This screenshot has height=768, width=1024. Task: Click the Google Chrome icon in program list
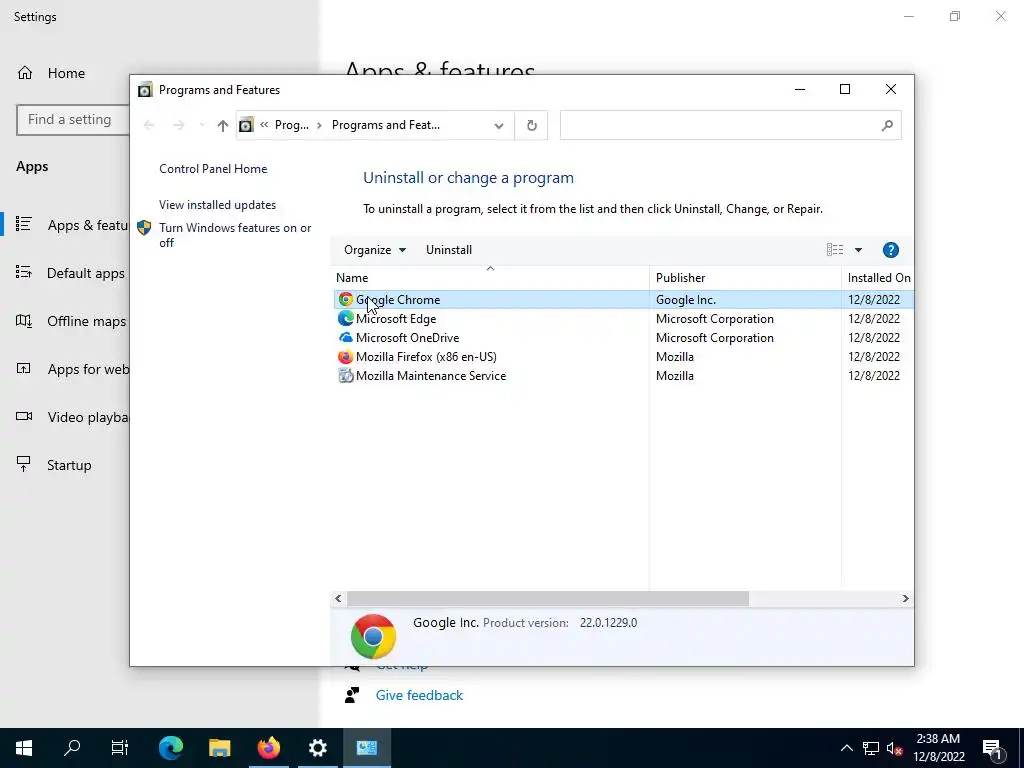[345, 300]
